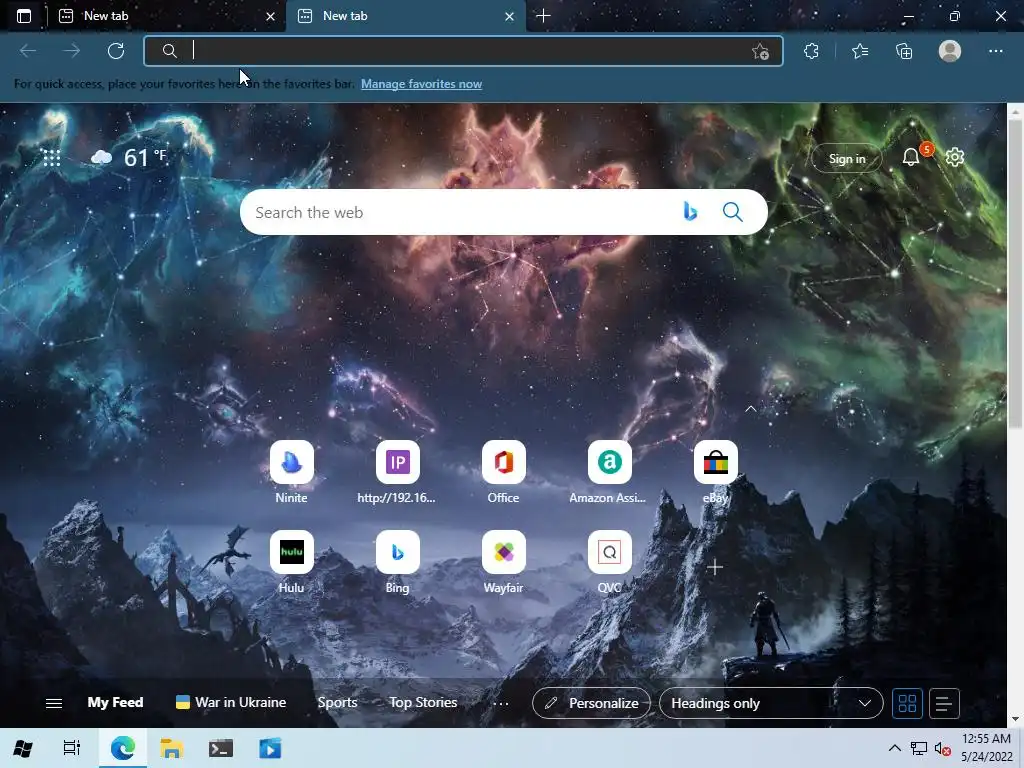Open the terminal app on taskbar
This screenshot has width=1024, height=768.
click(221, 748)
